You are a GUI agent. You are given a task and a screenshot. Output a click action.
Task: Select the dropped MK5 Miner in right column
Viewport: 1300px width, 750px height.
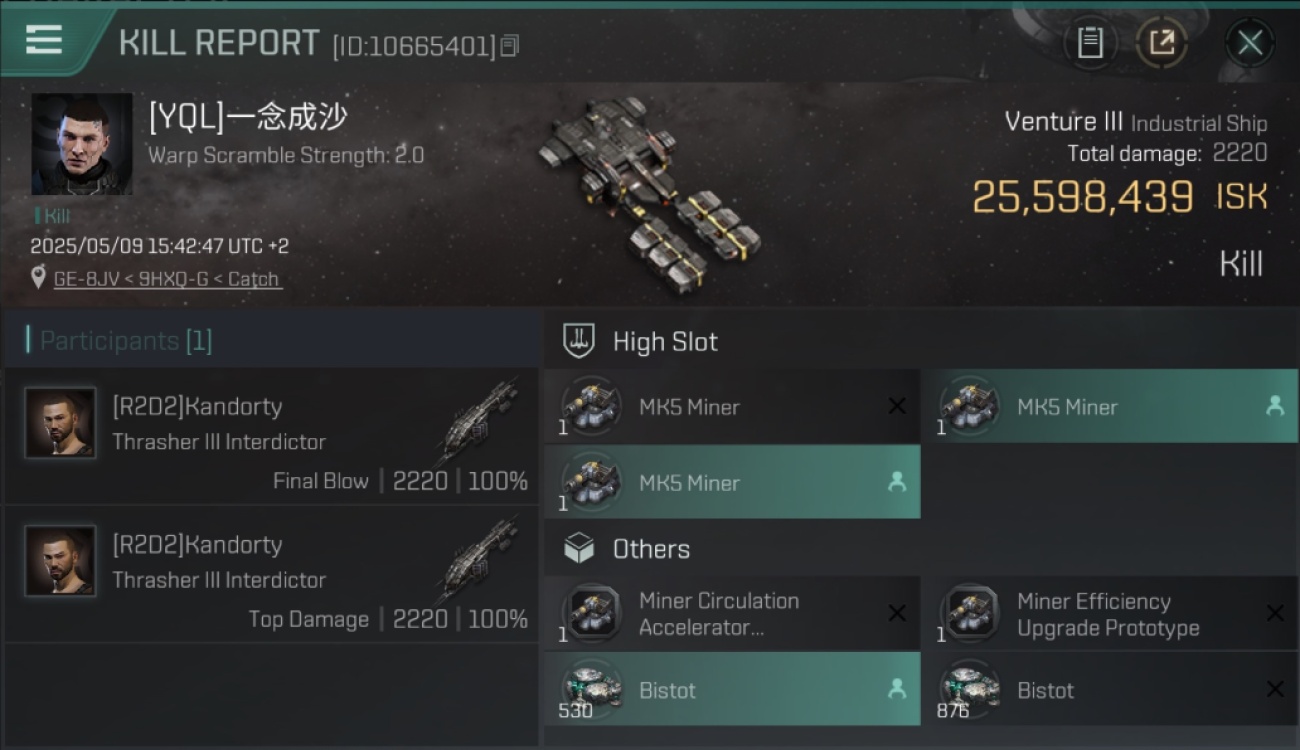coord(1110,407)
